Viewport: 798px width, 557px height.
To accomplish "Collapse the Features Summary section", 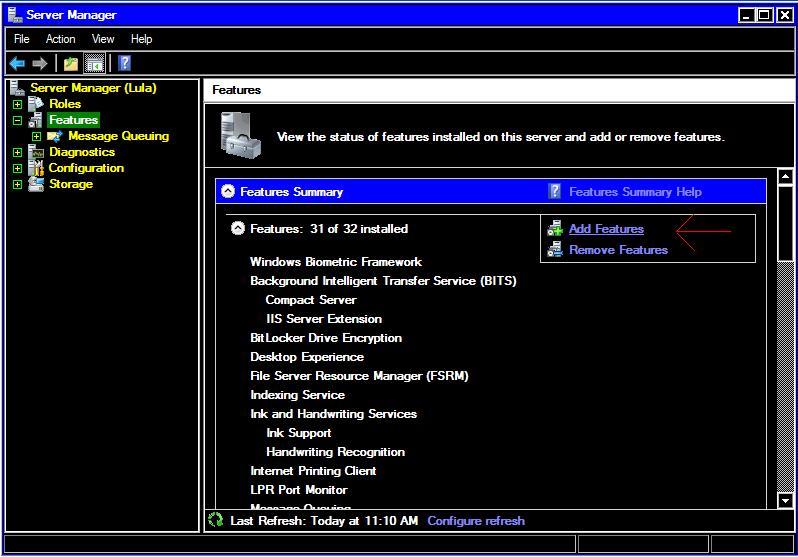I will click(x=228, y=191).
